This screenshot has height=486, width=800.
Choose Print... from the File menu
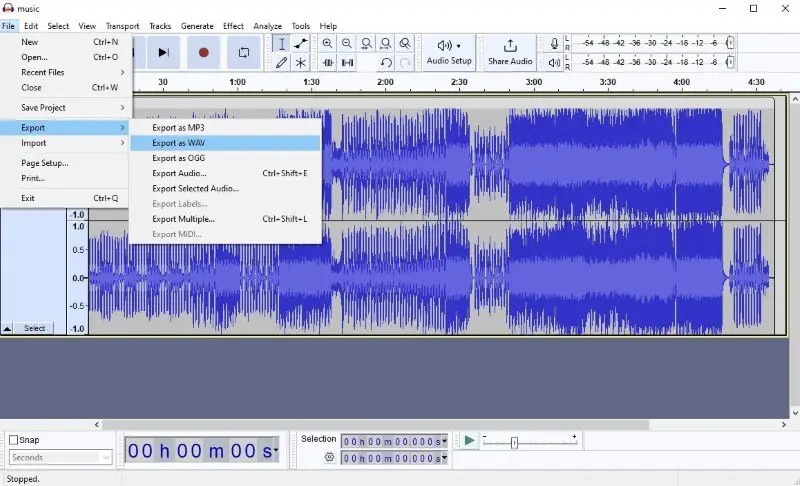[x=65, y=178]
